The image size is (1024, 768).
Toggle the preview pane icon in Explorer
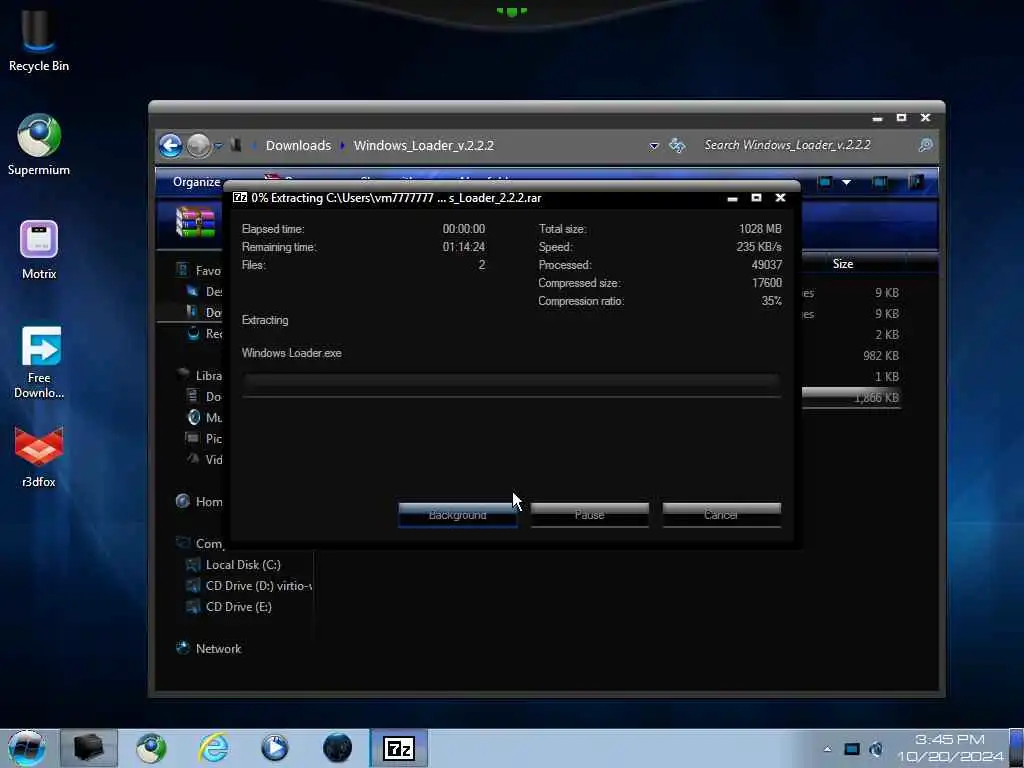880,182
